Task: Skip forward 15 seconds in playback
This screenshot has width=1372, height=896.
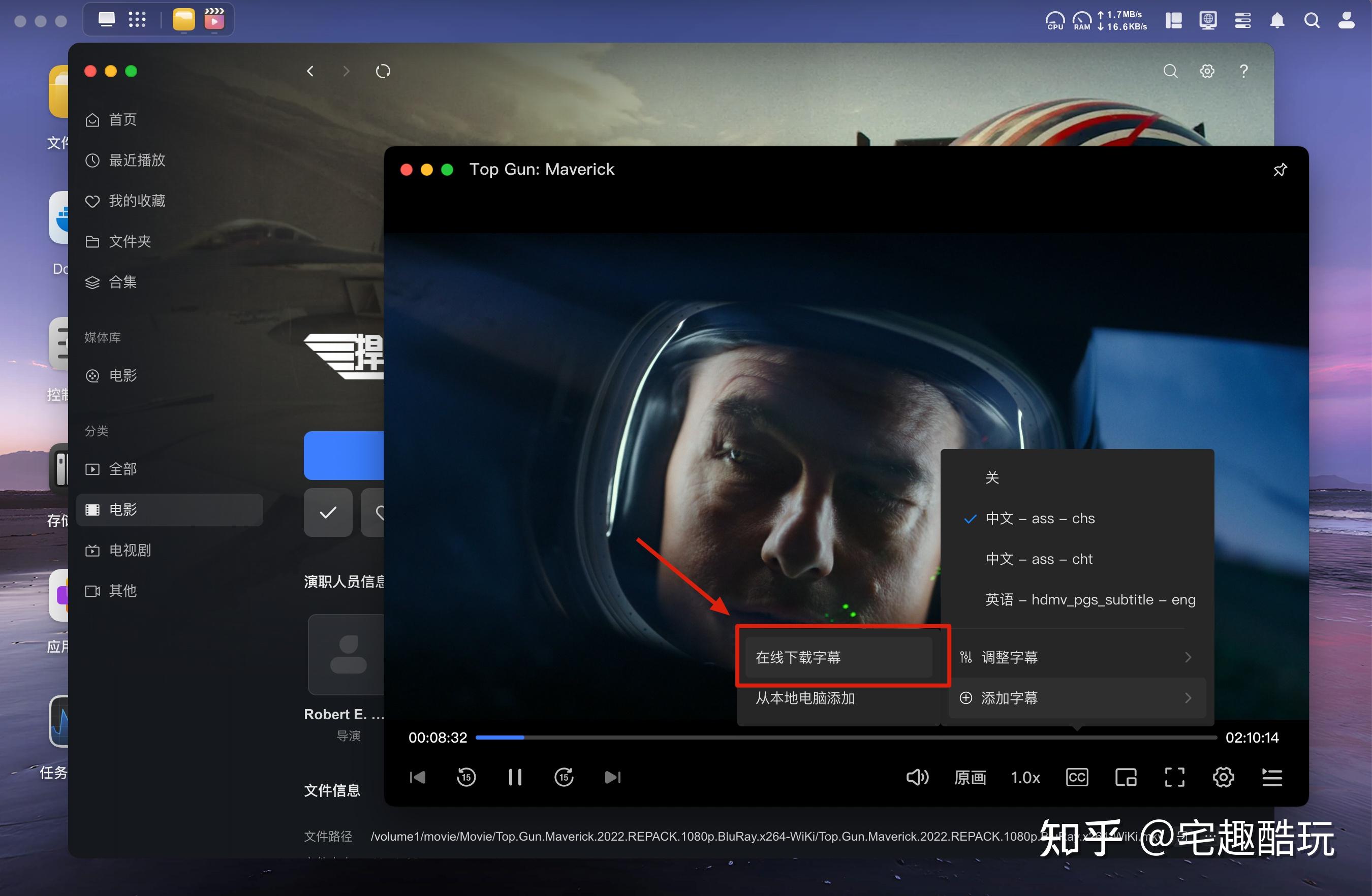Action: 564,777
